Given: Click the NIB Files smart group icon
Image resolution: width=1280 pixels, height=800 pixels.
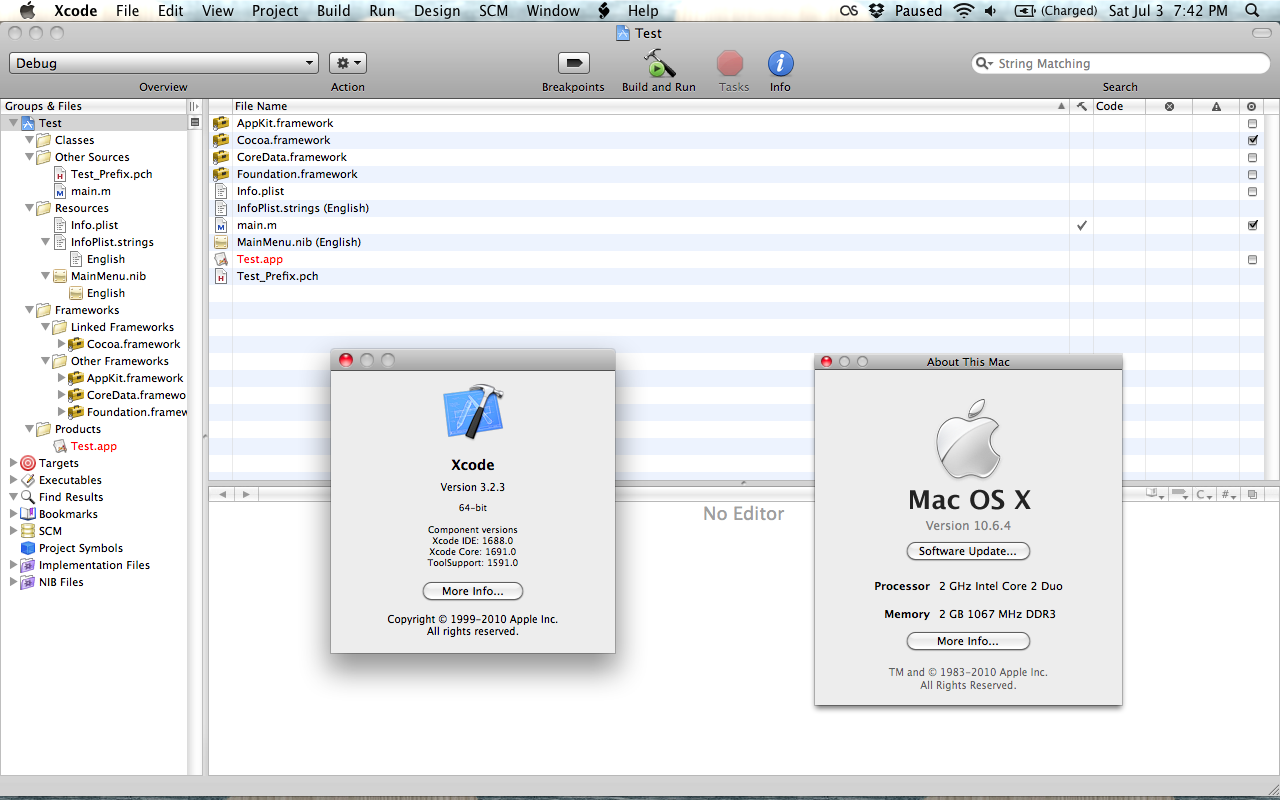Looking at the screenshot, I should (28, 582).
